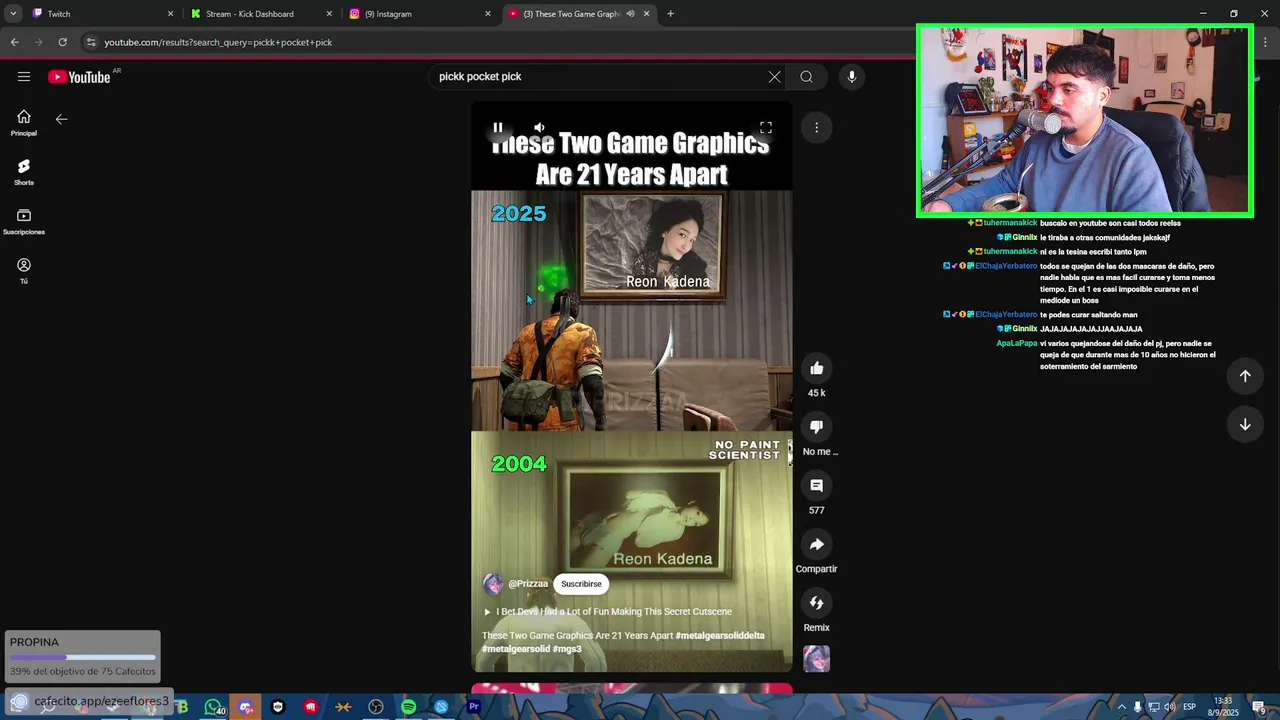Like the Short with 45 k likes

pyautogui.click(x=816, y=368)
